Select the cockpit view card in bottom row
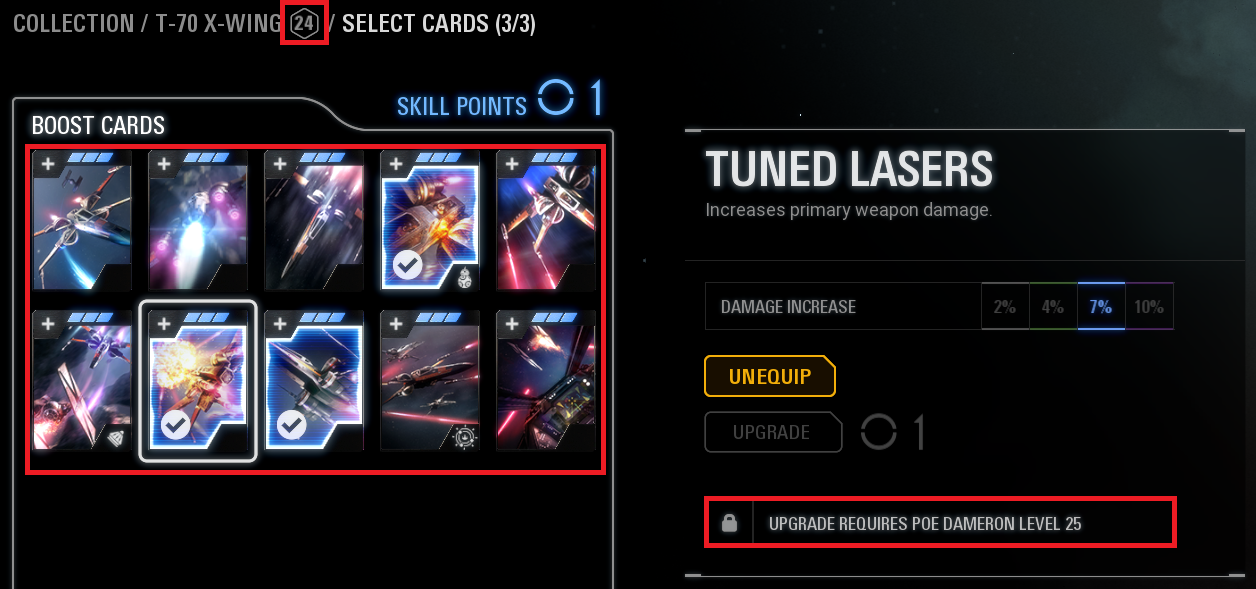 pos(546,380)
